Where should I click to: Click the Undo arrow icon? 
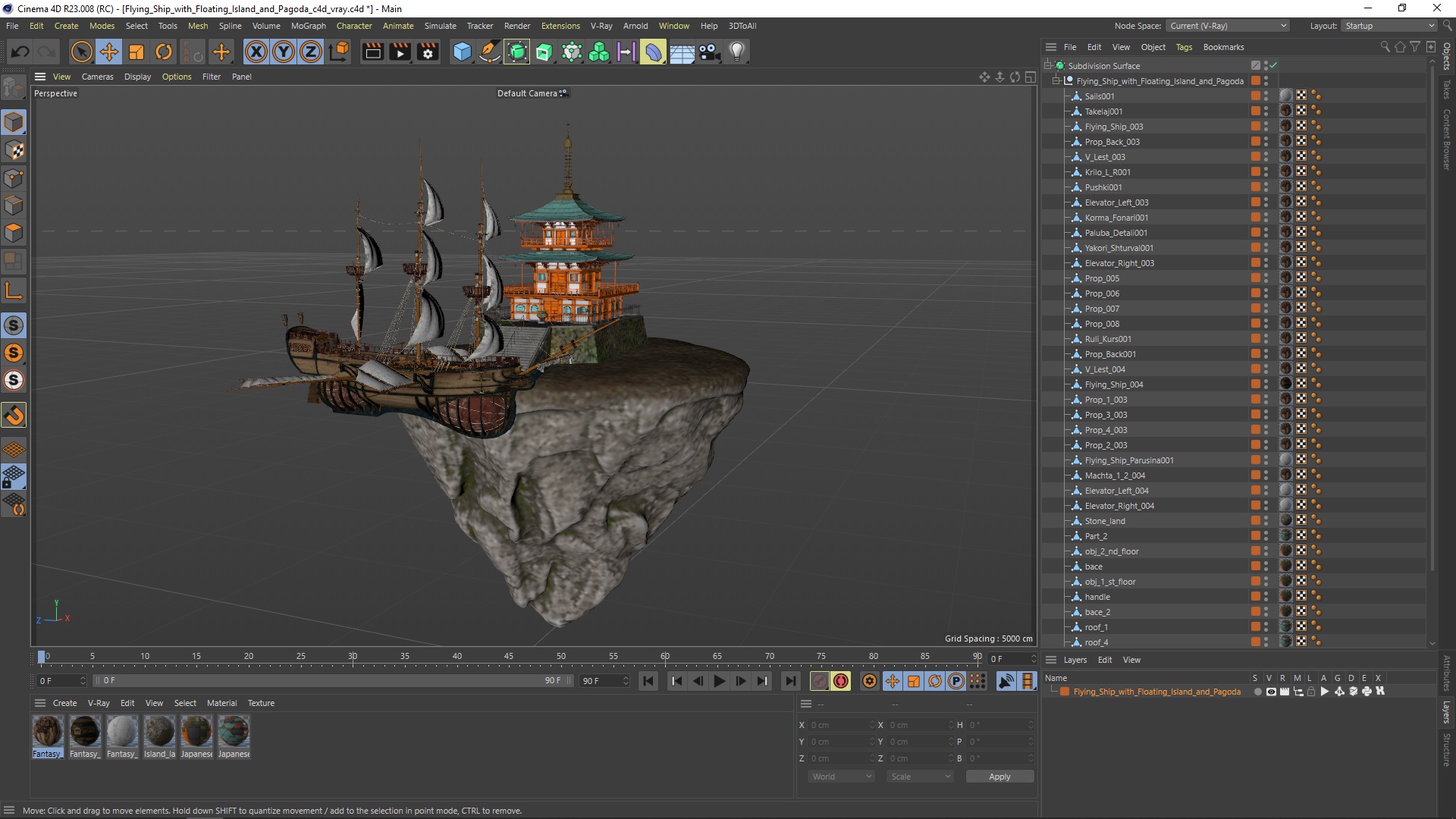point(20,52)
